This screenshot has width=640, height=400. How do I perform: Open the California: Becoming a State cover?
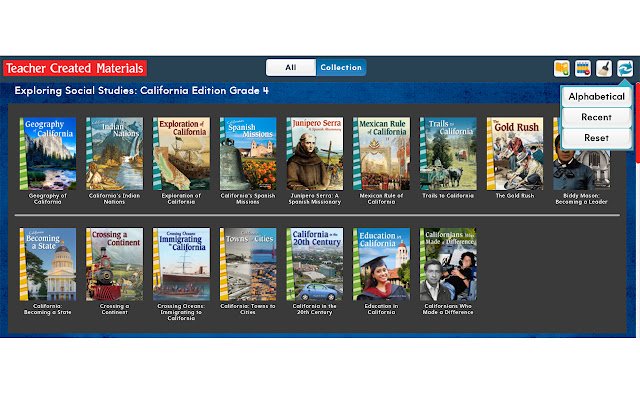click(48, 264)
